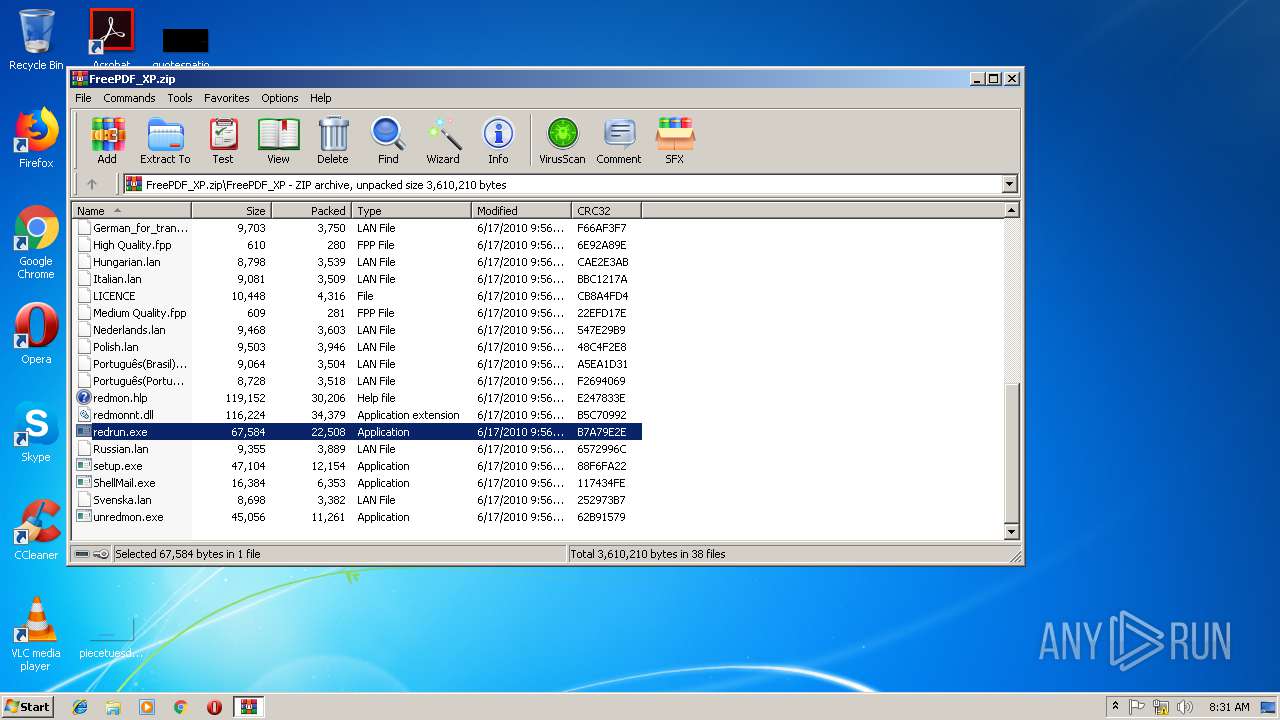Click the vertical scrollbar thumb
Screen dimensions: 1280x720
1011,452
